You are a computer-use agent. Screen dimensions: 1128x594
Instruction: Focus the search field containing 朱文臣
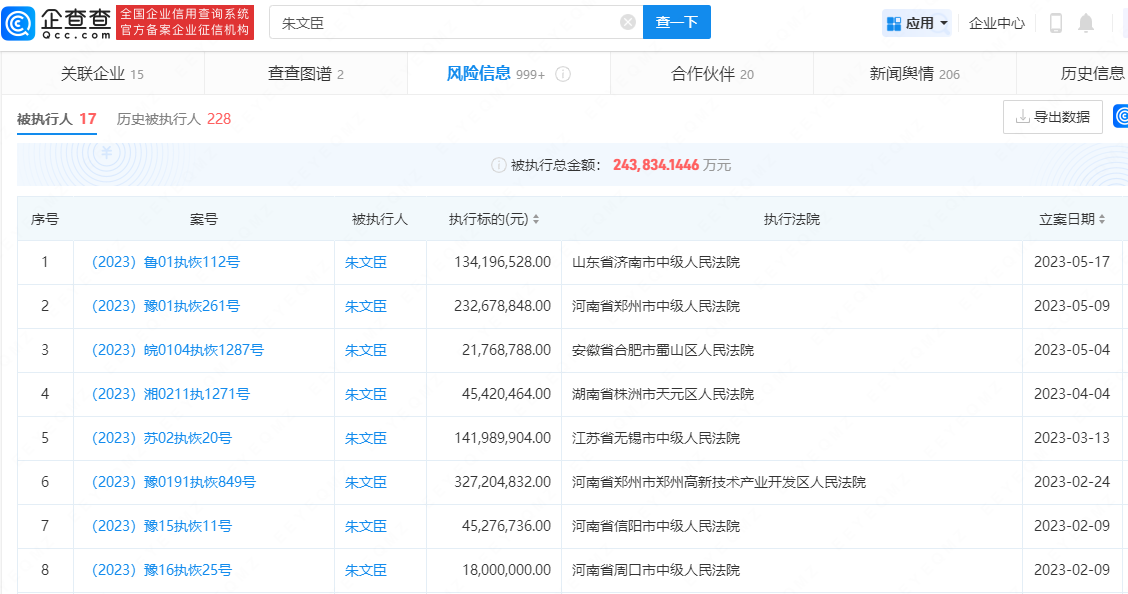[x=446, y=23]
